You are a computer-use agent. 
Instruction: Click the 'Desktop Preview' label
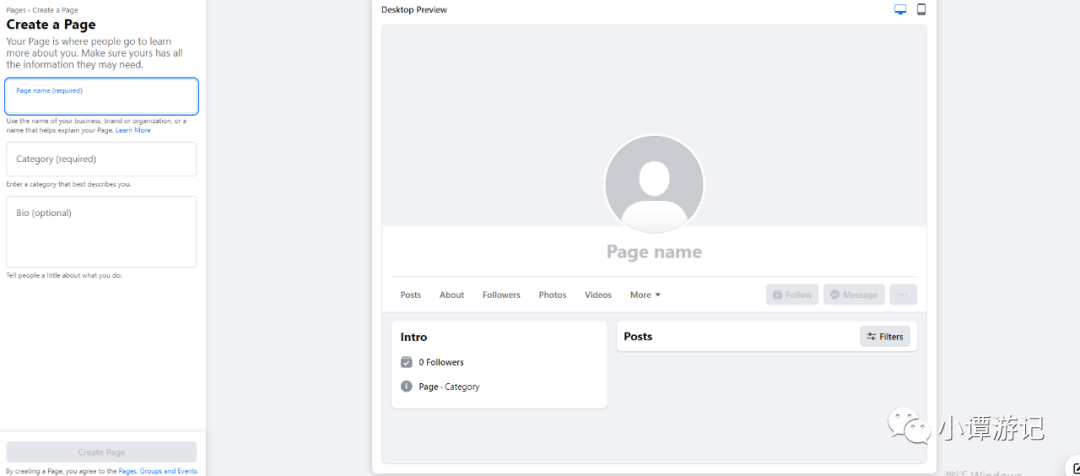pos(414,10)
